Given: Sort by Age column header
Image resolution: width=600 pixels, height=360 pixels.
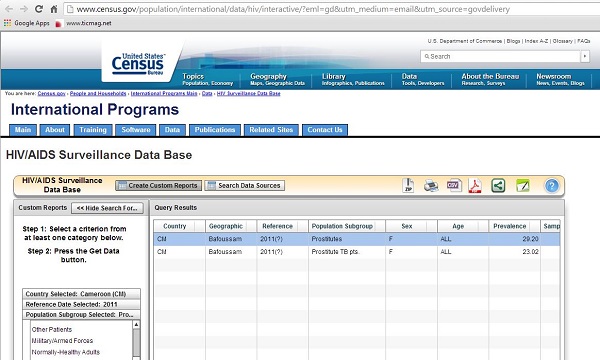Looking at the screenshot, I should (463, 226).
